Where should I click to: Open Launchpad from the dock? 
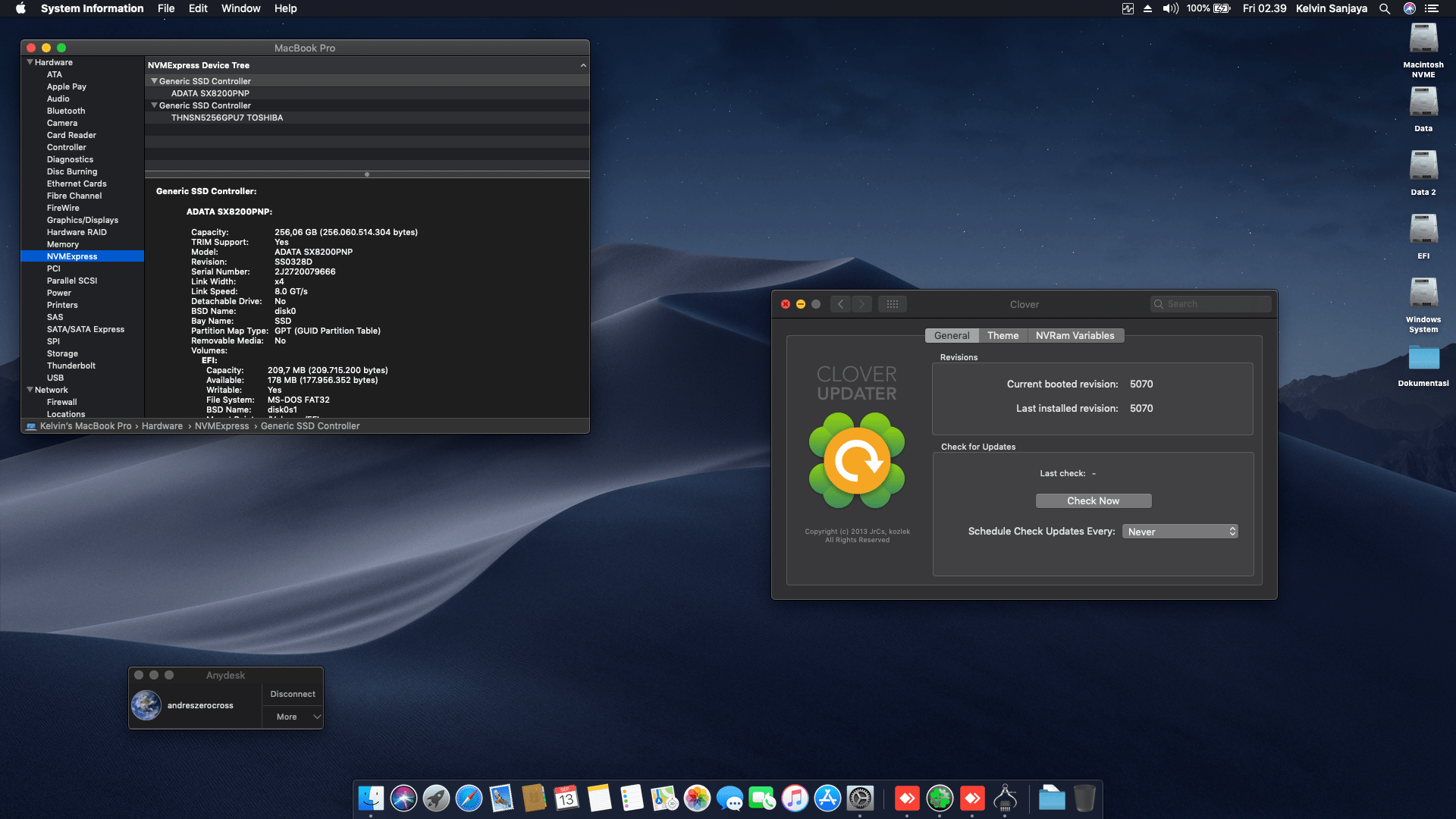pyautogui.click(x=436, y=798)
